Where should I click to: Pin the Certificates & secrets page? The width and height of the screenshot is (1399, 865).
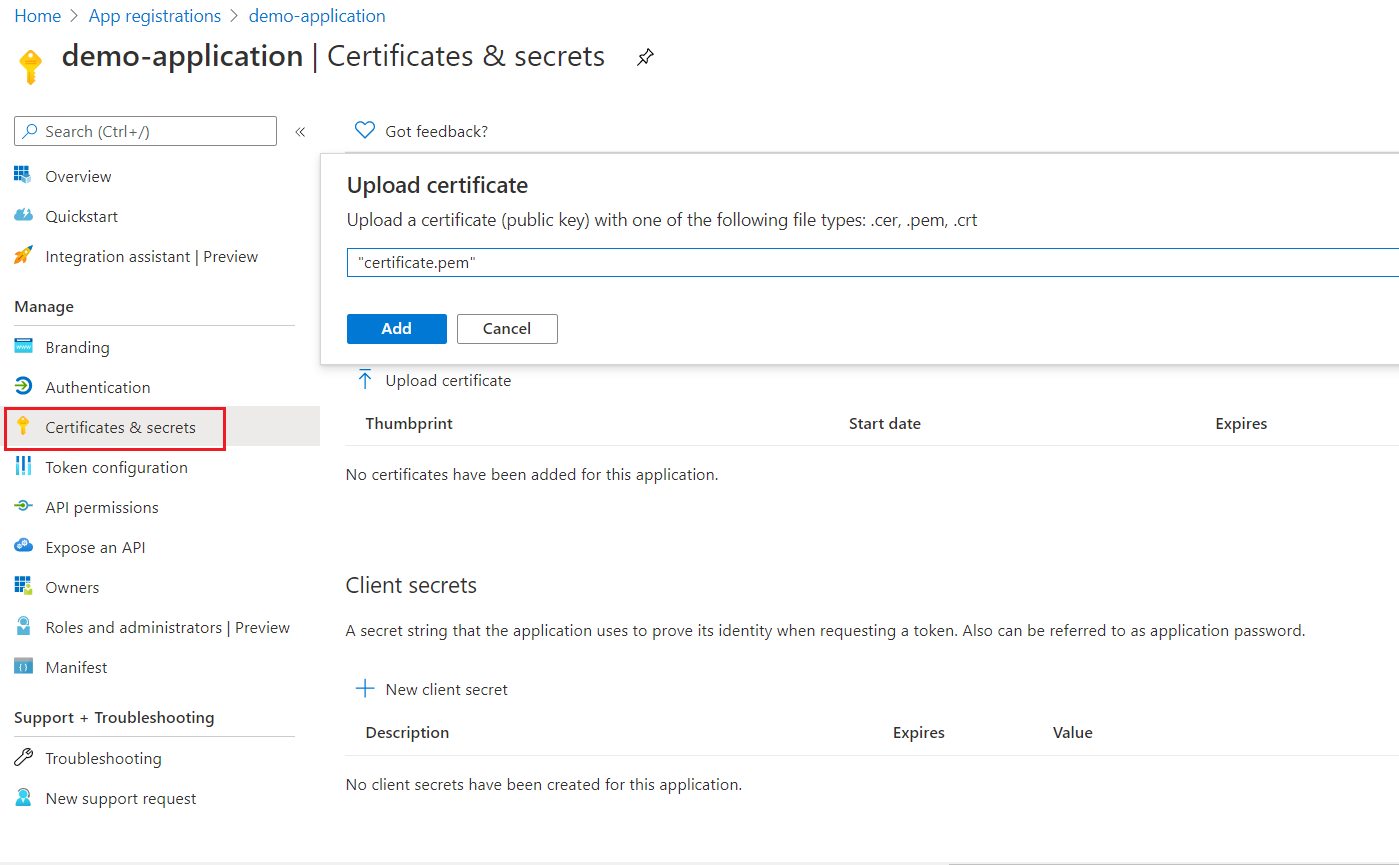pyautogui.click(x=645, y=57)
